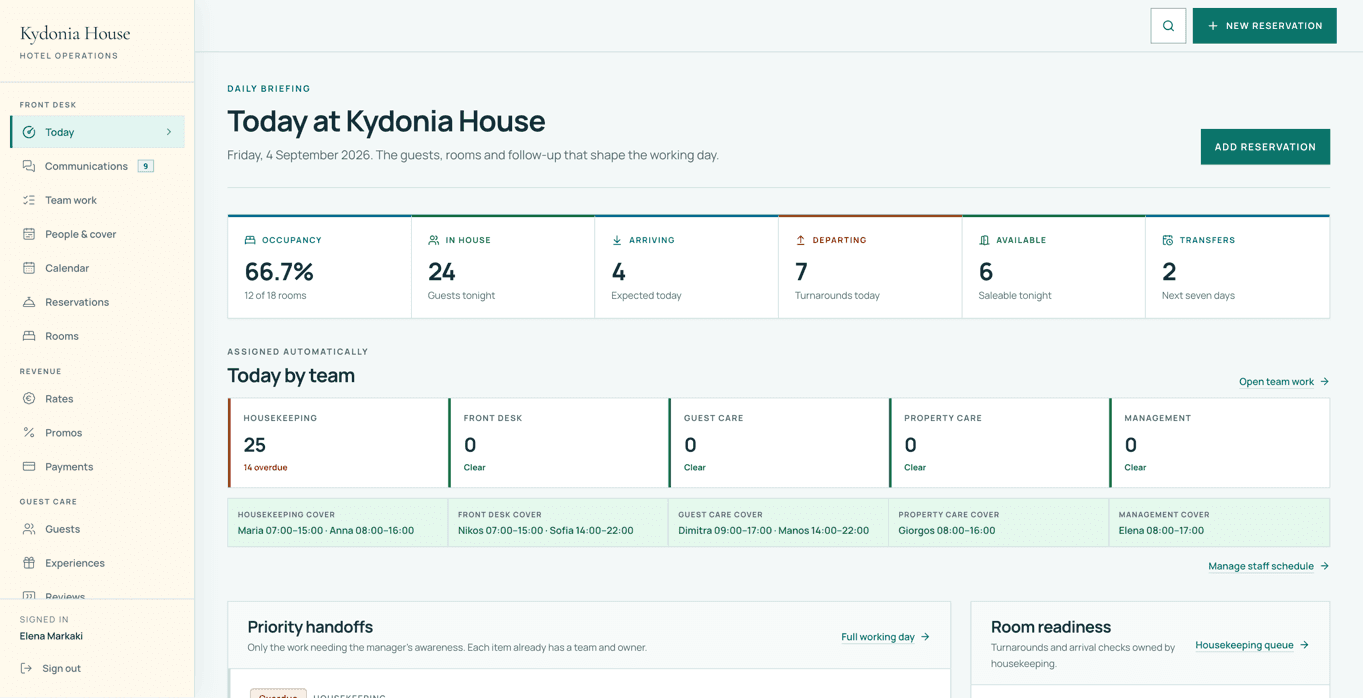Click the 2 transfers next seven days value
1363x698 pixels.
[x=1169, y=271]
